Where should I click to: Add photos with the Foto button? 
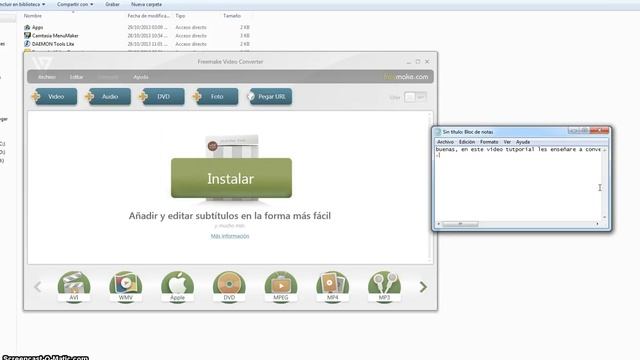216,97
